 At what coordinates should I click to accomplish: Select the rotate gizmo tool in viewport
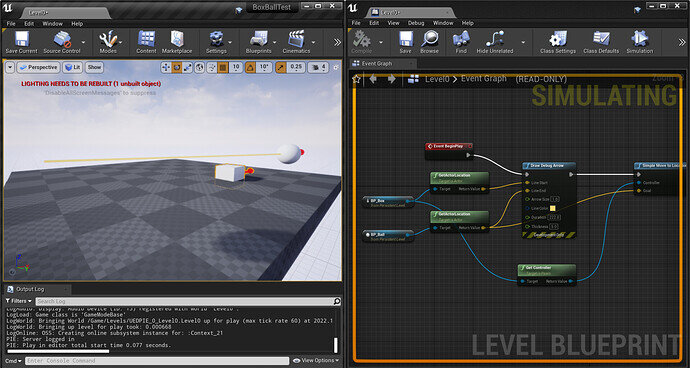(177, 67)
